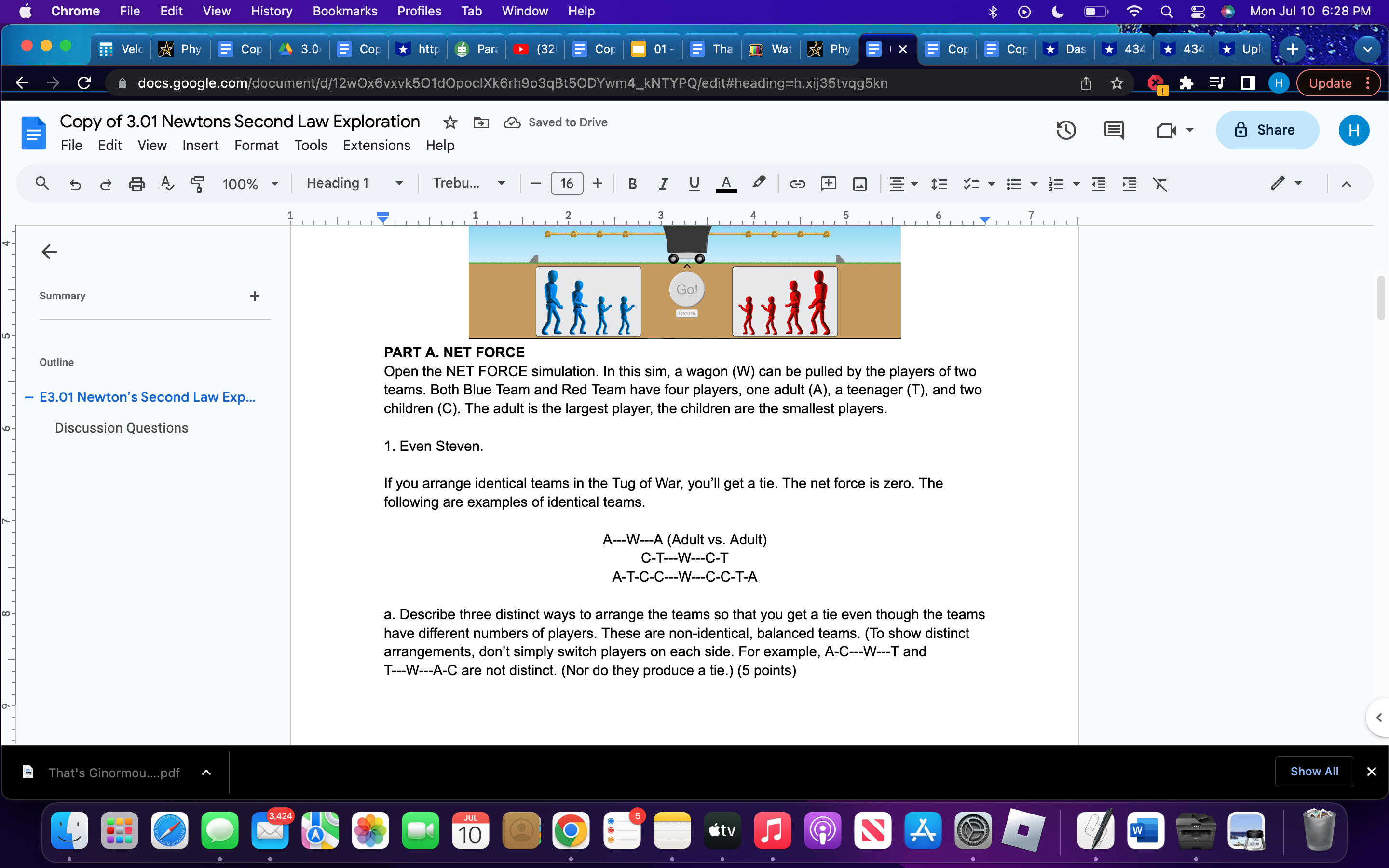The height and width of the screenshot is (868, 1389).
Task: Toggle italic formatting
Action: [x=663, y=184]
